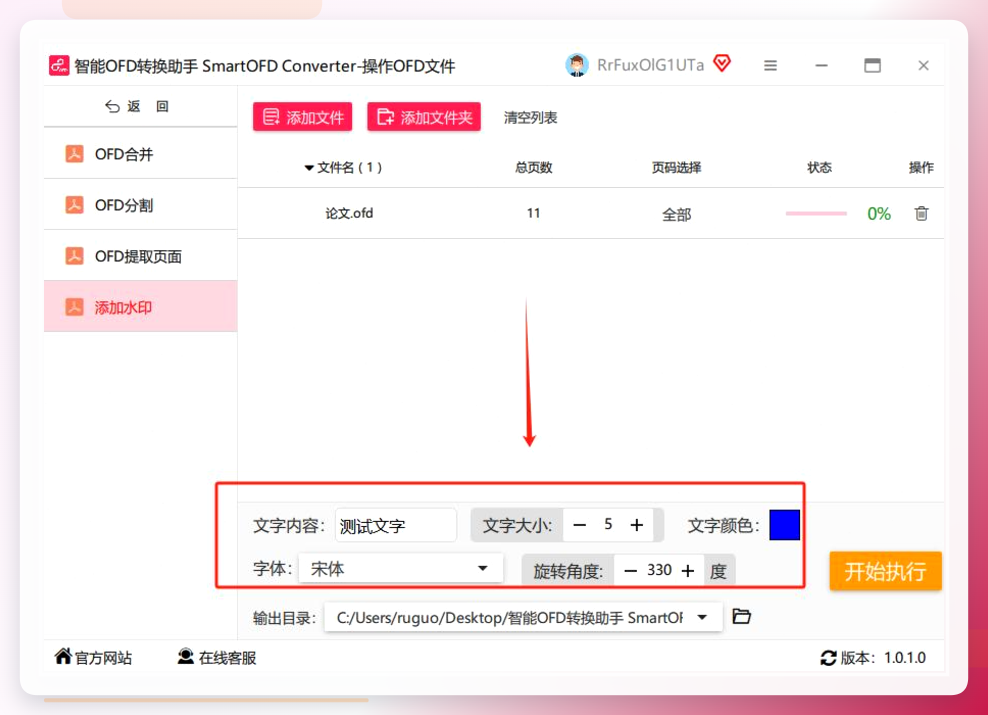Click the red VIP diamond badge
The height and width of the screenshot is (715, 988).
pyautogui.click(x=722, y=64)
